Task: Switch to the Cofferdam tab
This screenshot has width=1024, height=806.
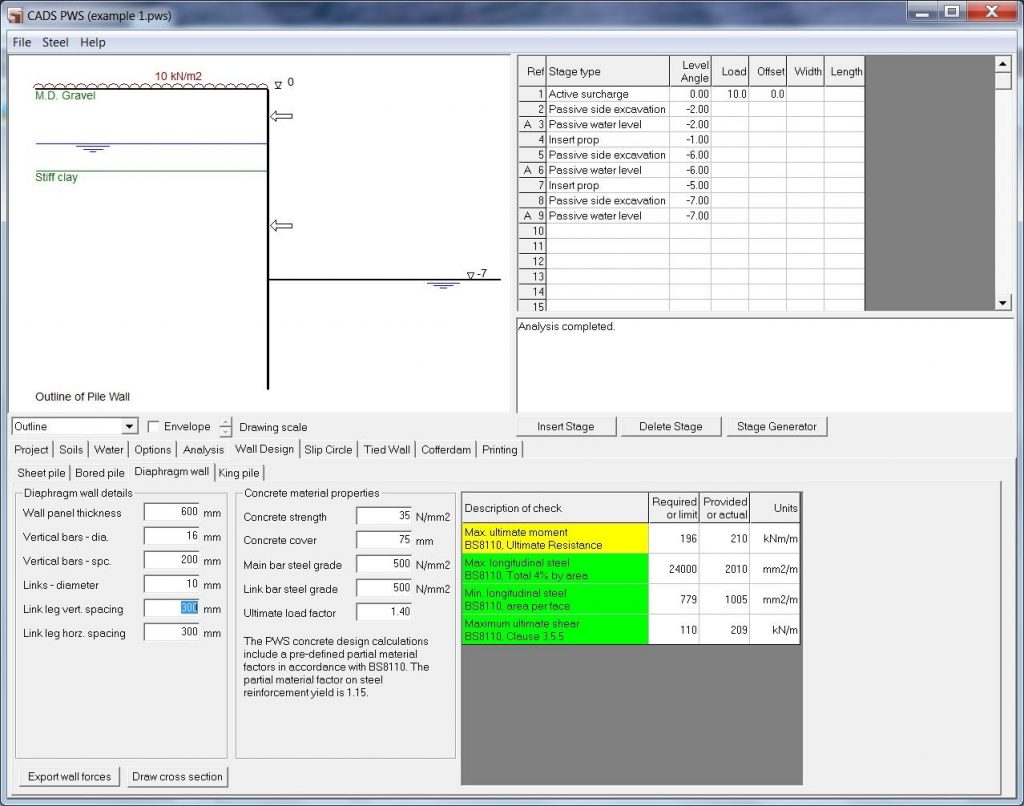Action: point(445,450)
